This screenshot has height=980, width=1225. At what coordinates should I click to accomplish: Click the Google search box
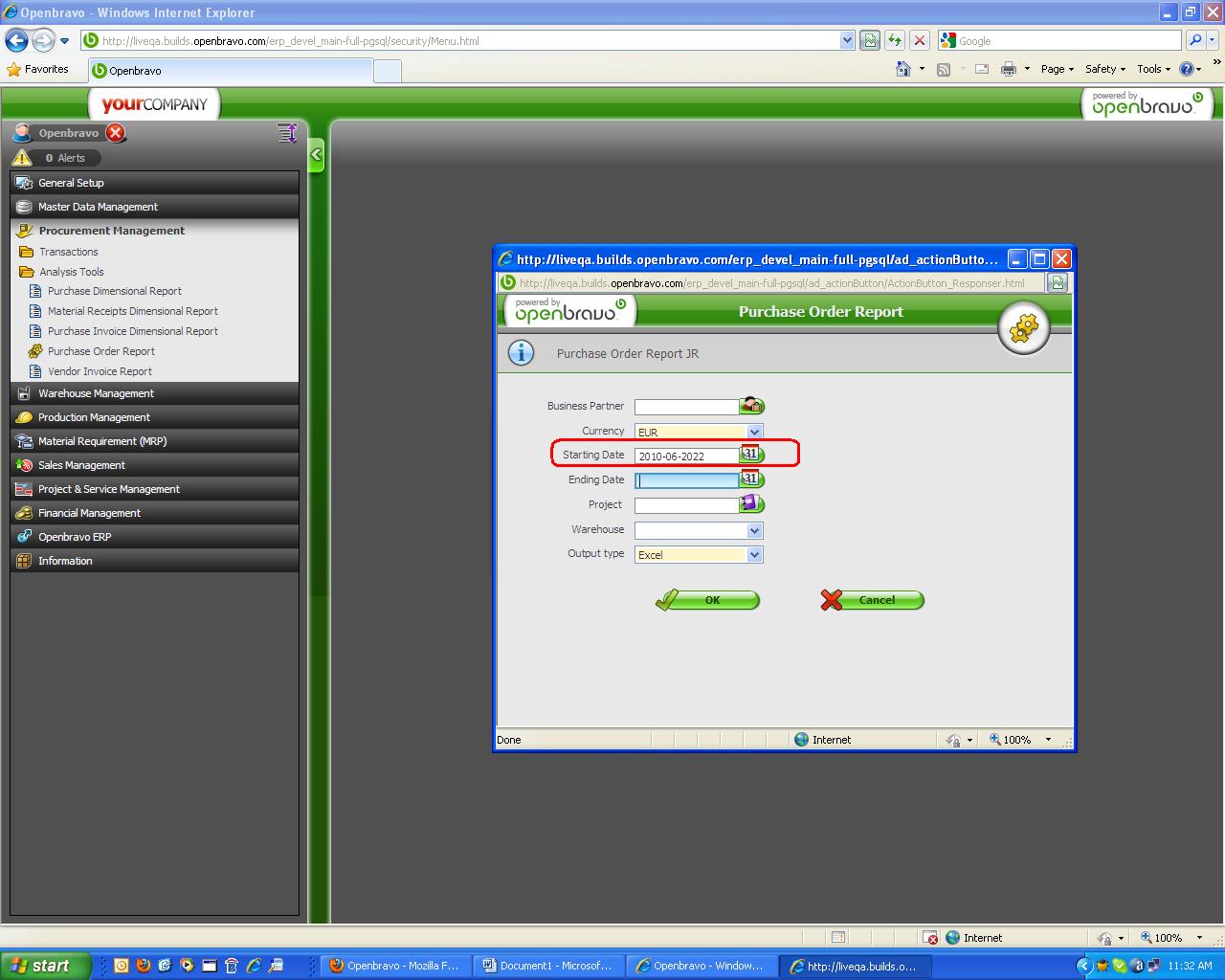point(1059,40)
